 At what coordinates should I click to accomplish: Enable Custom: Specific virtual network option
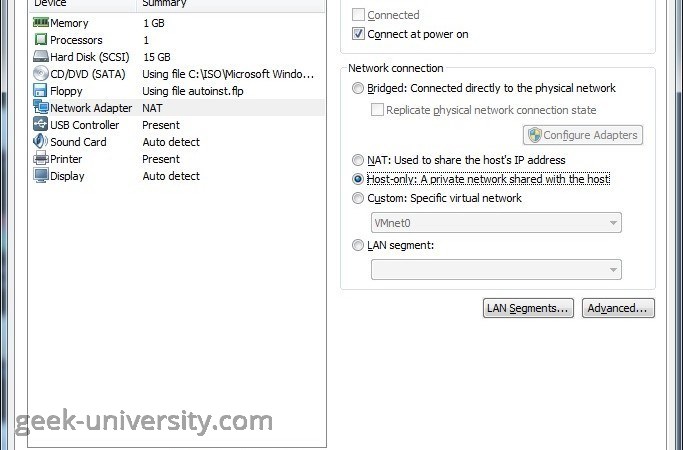click(x=358, y=199)
